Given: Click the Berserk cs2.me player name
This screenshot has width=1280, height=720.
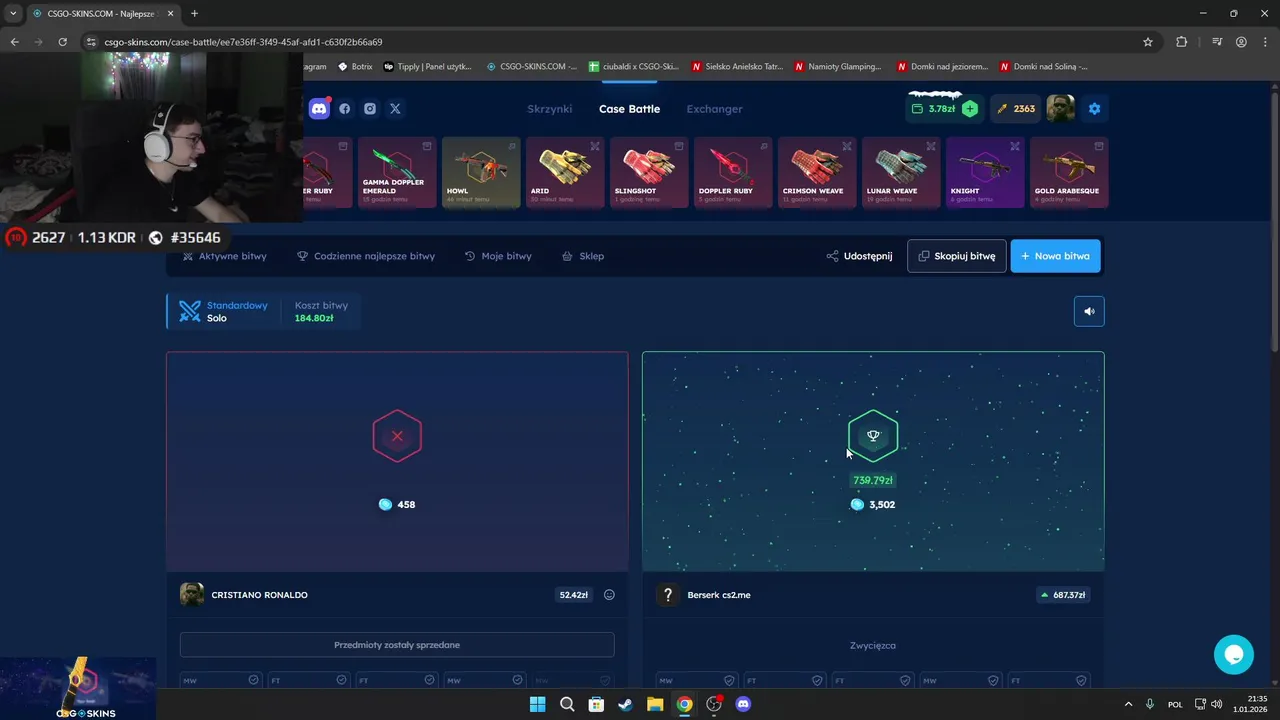Looking at the screenshot, I should click(x=719, y=595).
